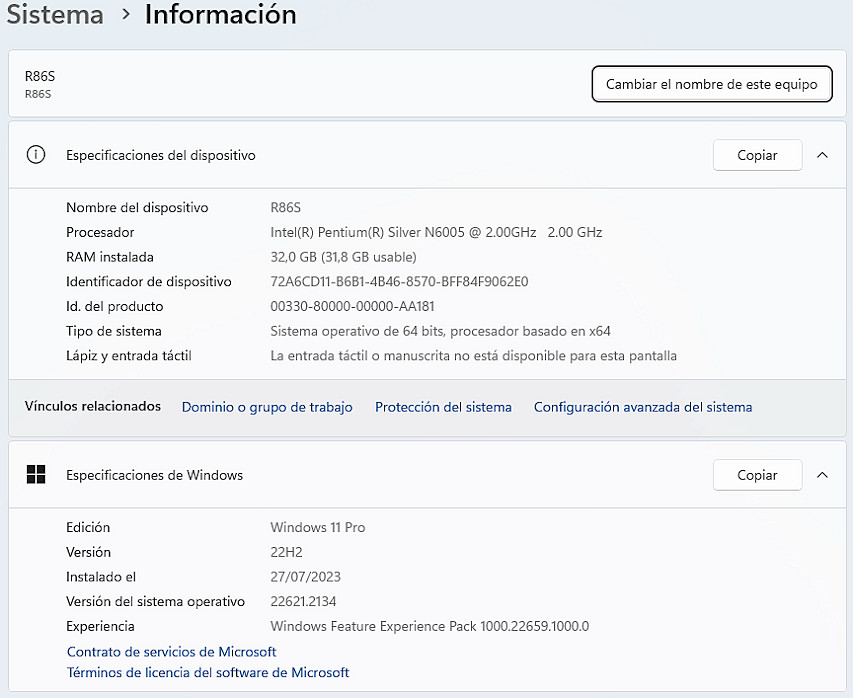Click the Windows Feature Experience Pack value
Viewport: 853px width, 698px height.
coord(430,626)
